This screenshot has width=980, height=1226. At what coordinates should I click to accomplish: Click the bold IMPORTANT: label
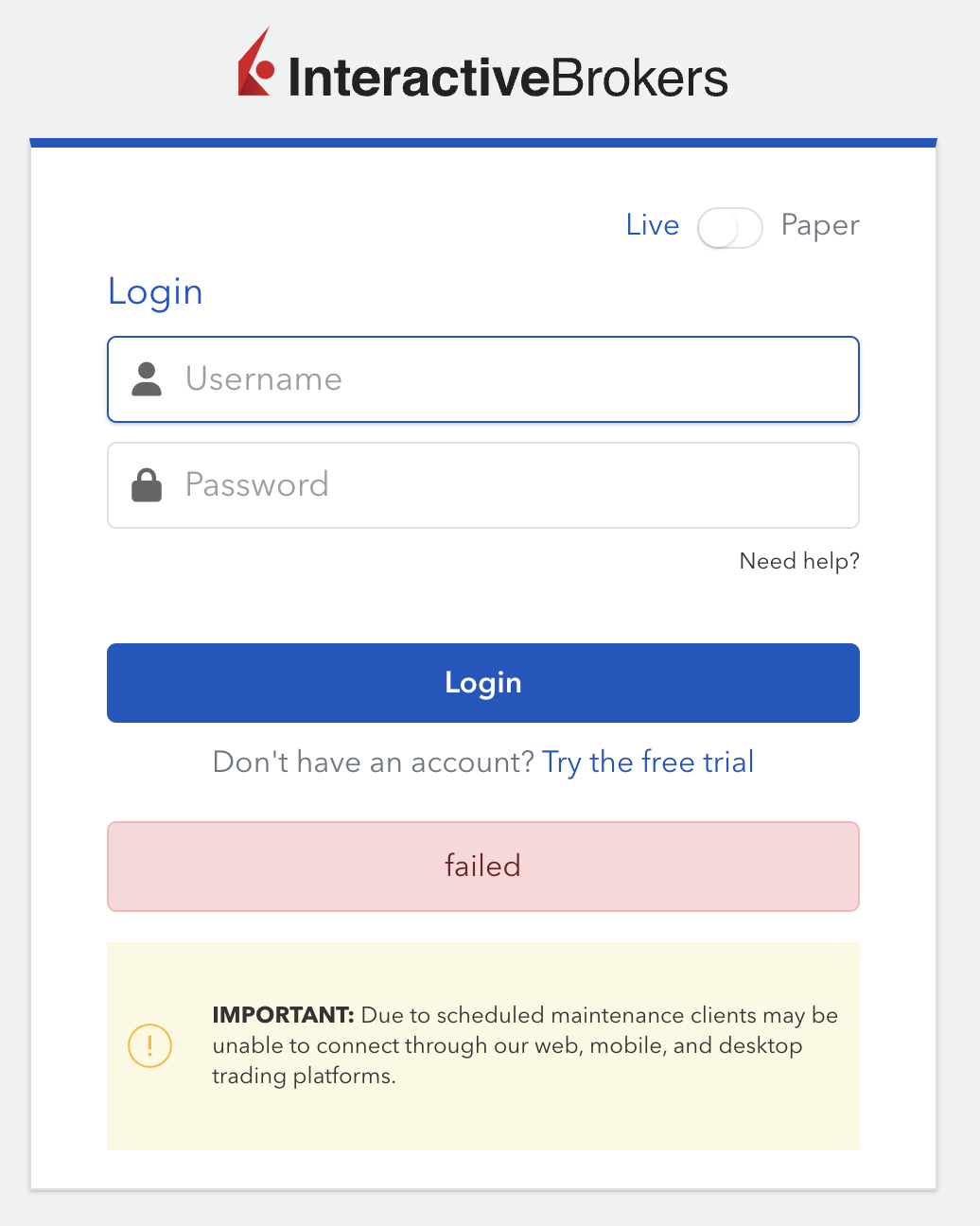click(283, 1015)
